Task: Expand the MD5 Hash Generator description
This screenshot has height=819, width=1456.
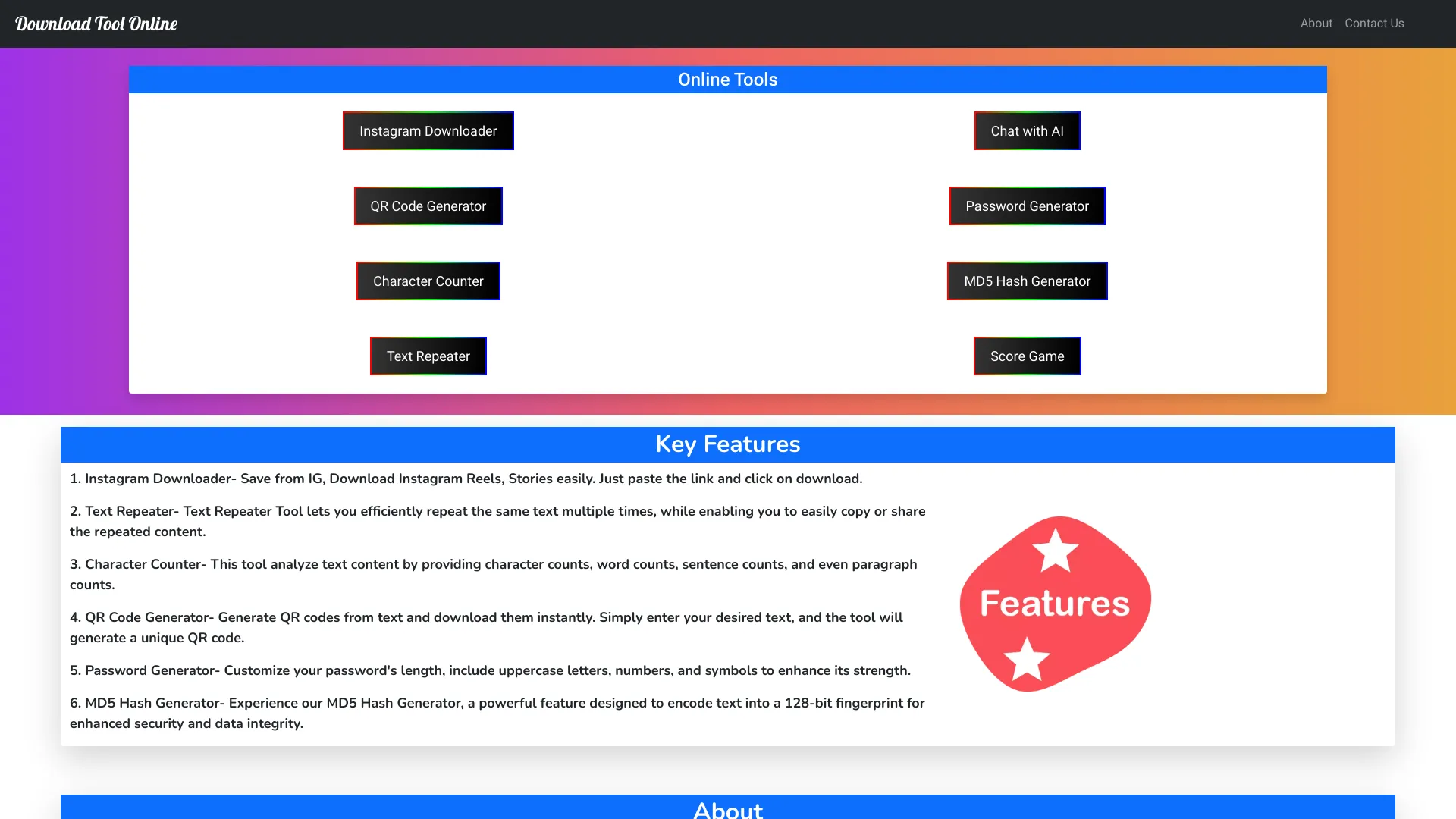Action: [x=497, y=712]
